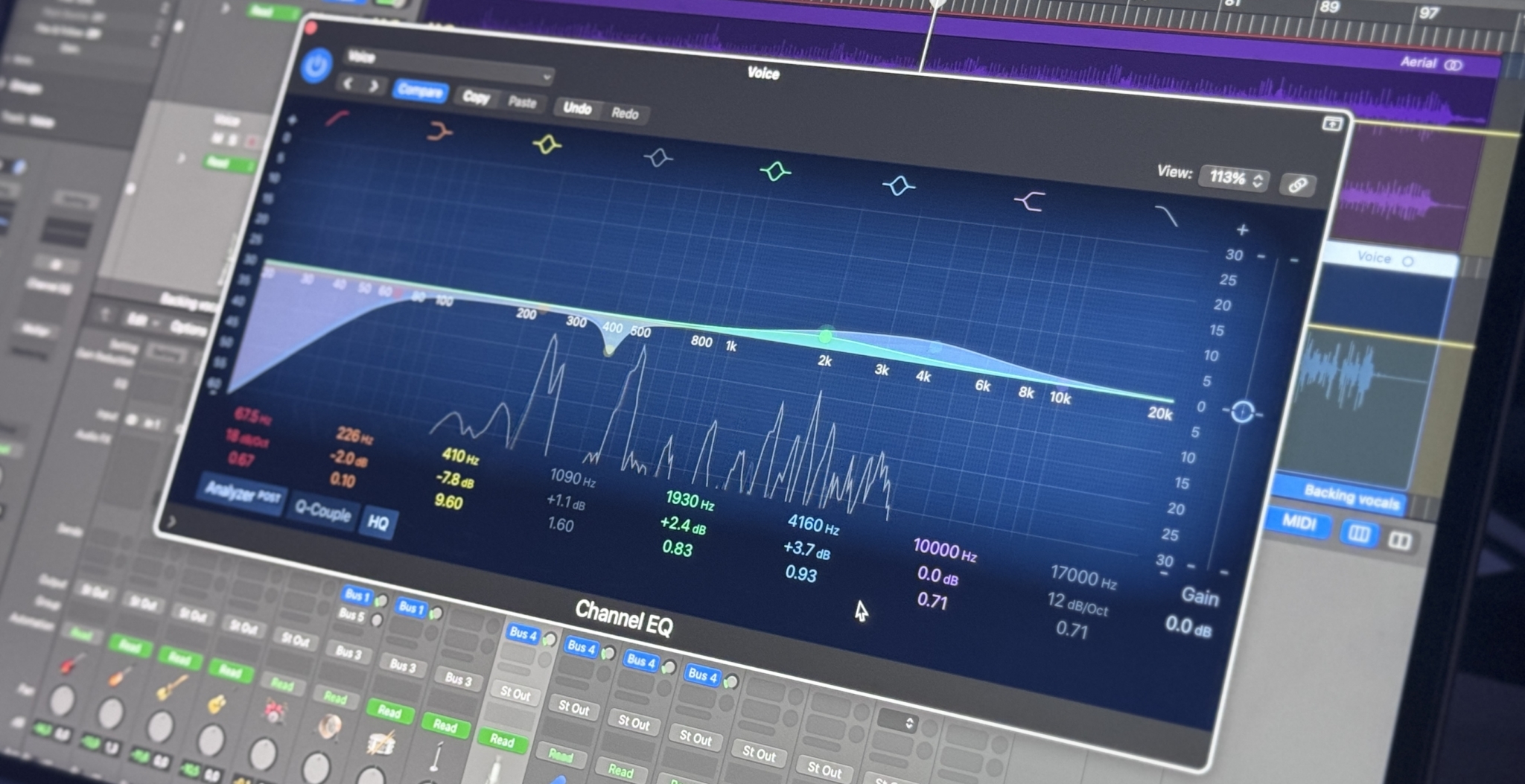Image resolution: width=1525 pixels, height=784 pixels.
Task: Adjust the send knob beside Bus 5
Action: (x=378, y=620)
